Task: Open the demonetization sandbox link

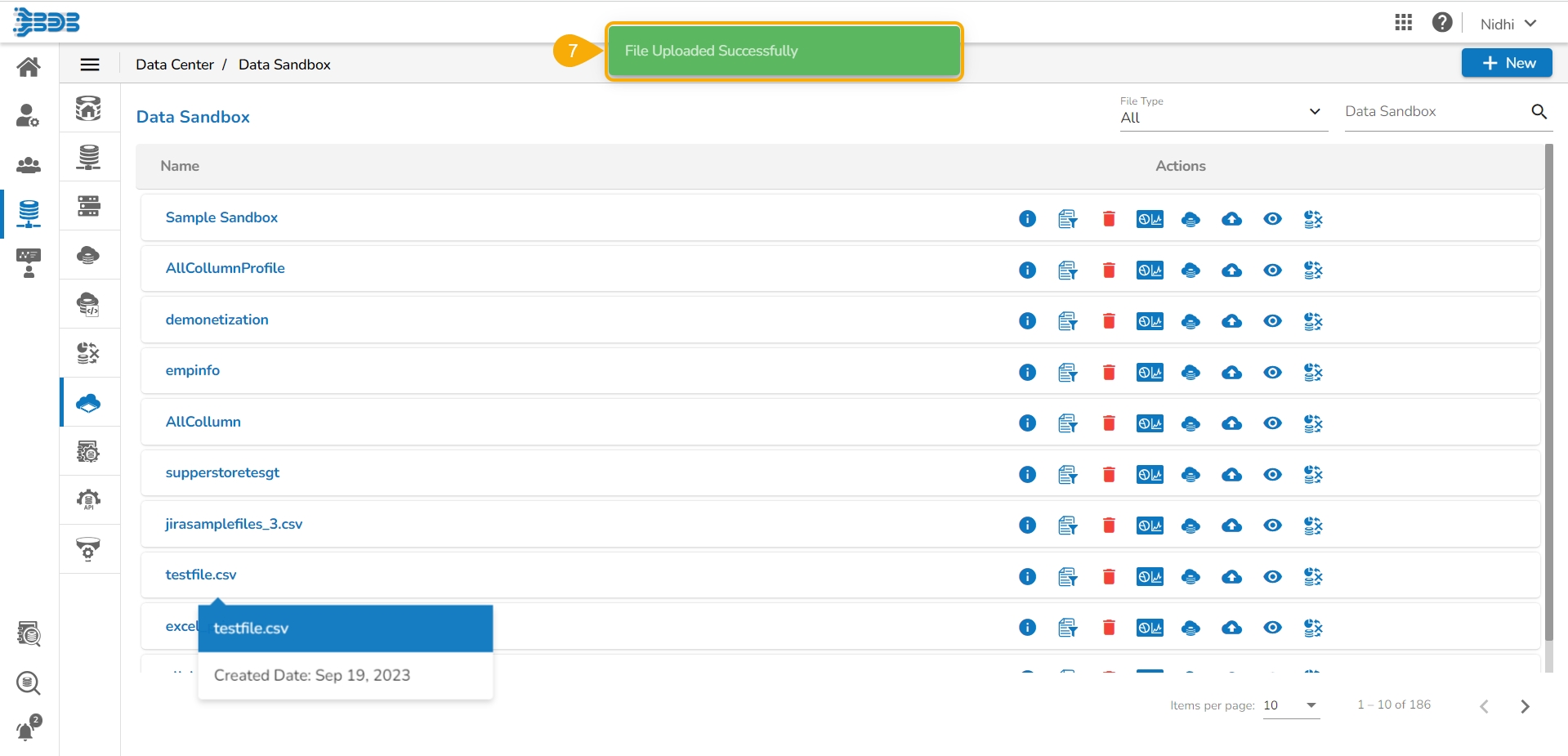Action: 217,320
